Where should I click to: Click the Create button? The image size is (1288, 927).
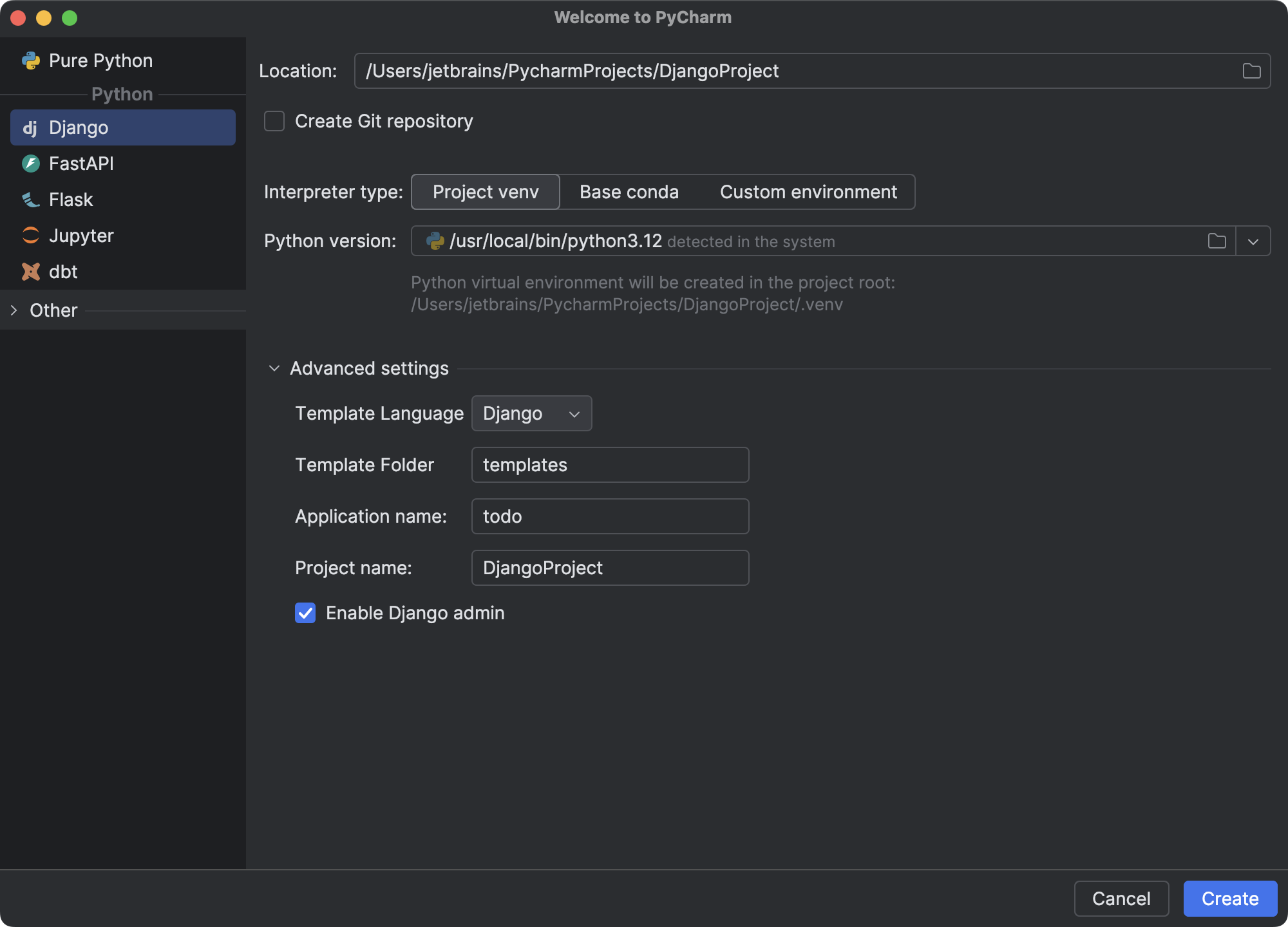(x=1230, y=899)
